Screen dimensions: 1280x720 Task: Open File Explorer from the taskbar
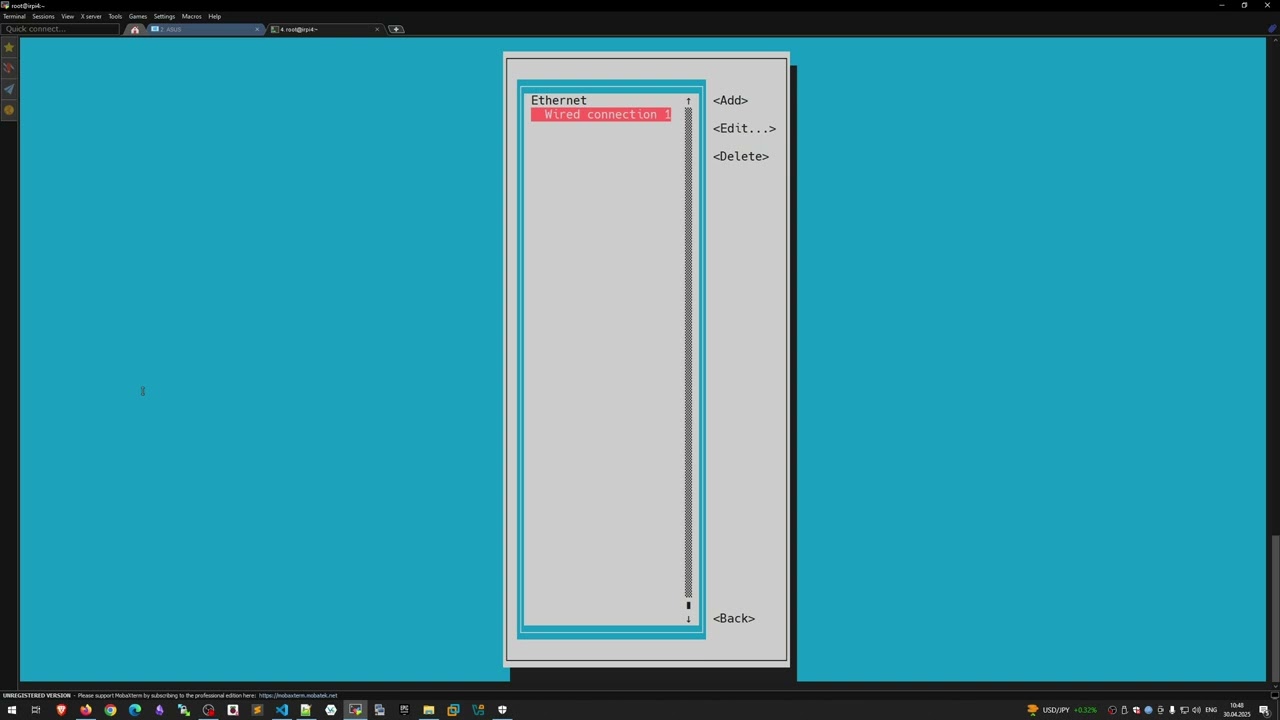tap(428, 710)
